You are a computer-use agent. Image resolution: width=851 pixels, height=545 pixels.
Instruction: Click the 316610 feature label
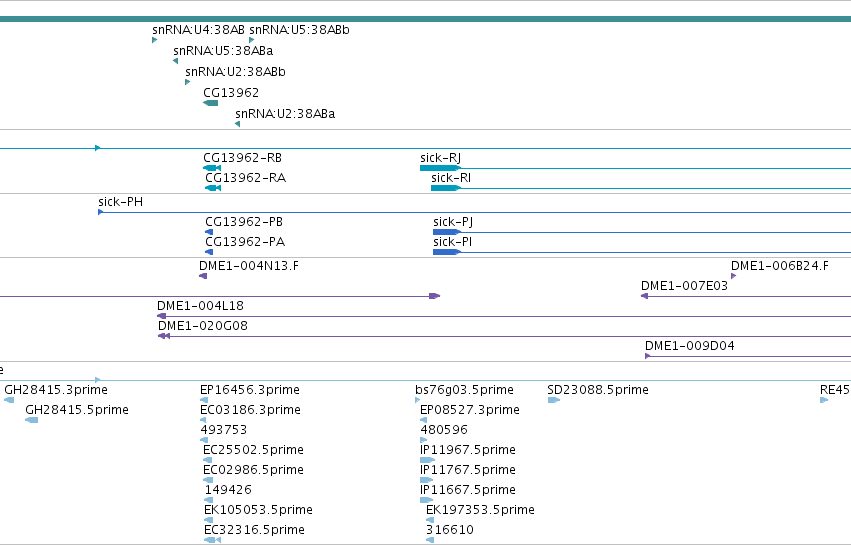[449, 530]
